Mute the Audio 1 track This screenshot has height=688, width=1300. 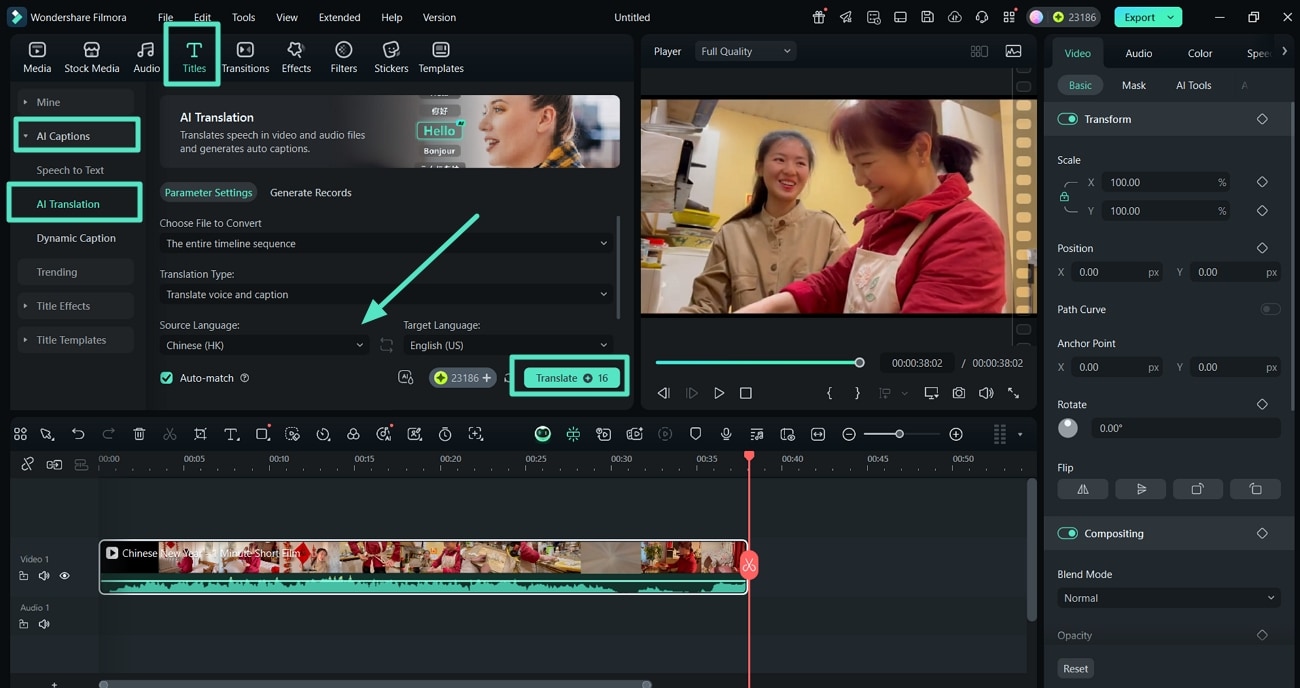[44, 624]
